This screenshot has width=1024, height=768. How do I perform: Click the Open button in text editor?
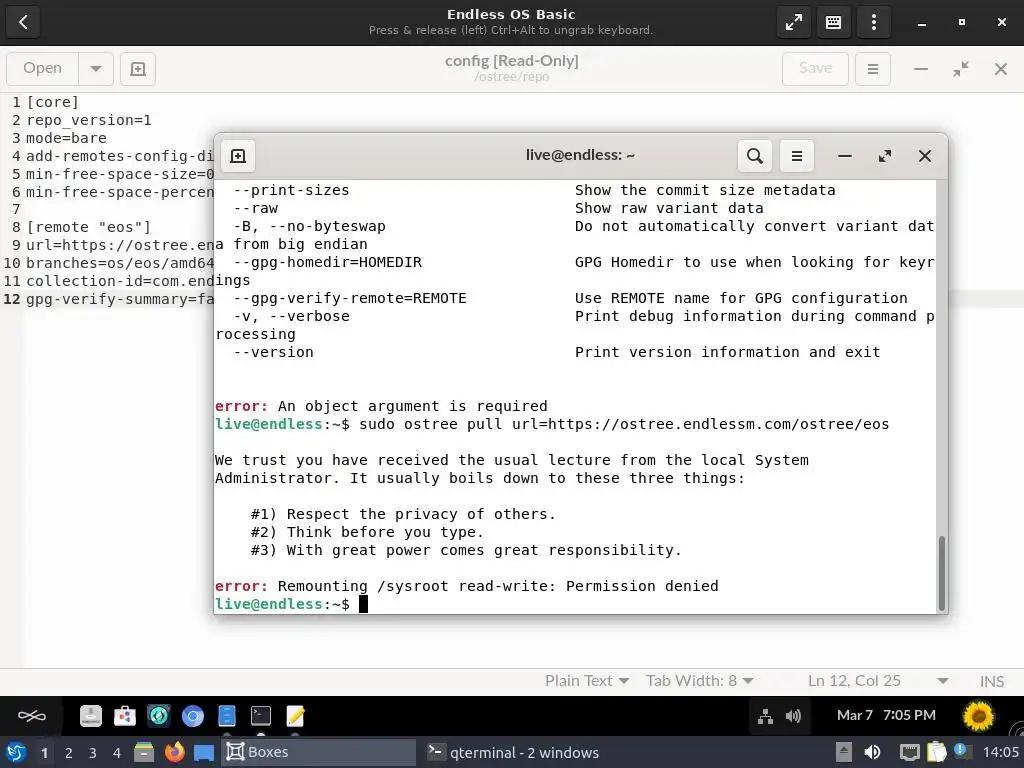coord(42,69)
